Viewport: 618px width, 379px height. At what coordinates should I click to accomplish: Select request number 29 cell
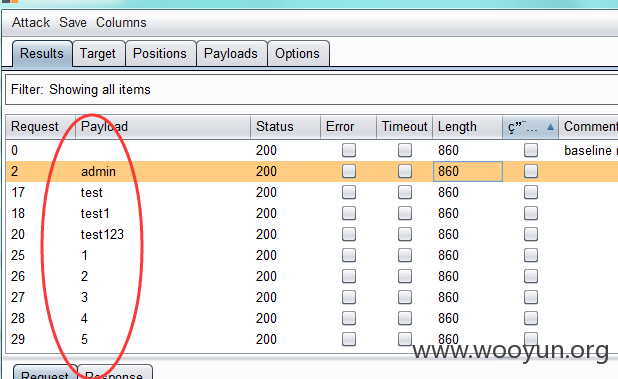(x=40, y=339)
